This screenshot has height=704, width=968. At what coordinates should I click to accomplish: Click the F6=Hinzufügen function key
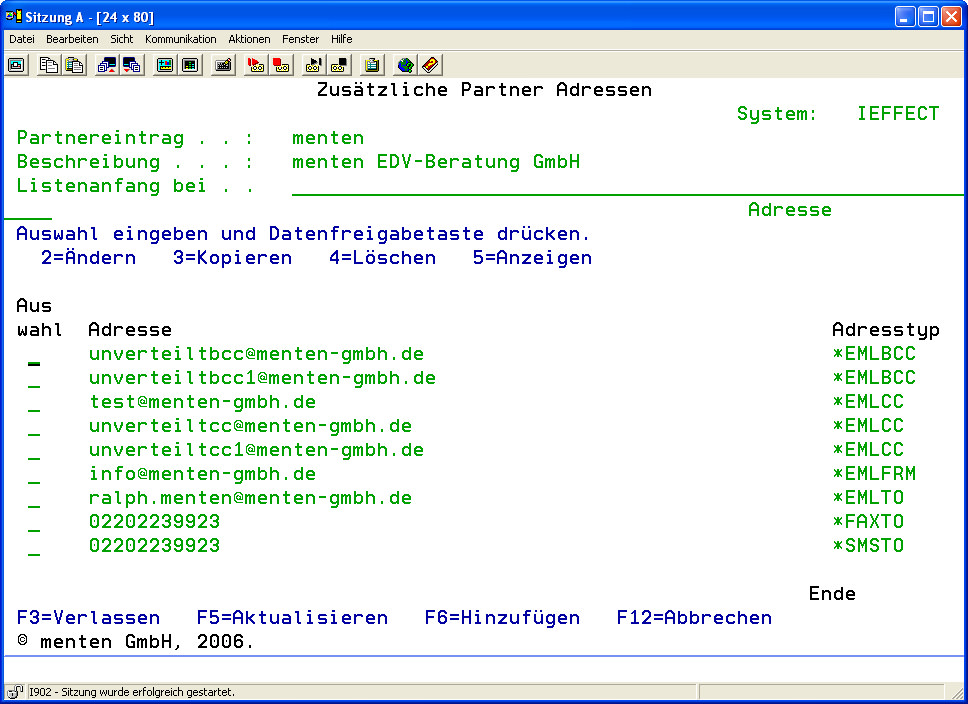pos(502,618)
